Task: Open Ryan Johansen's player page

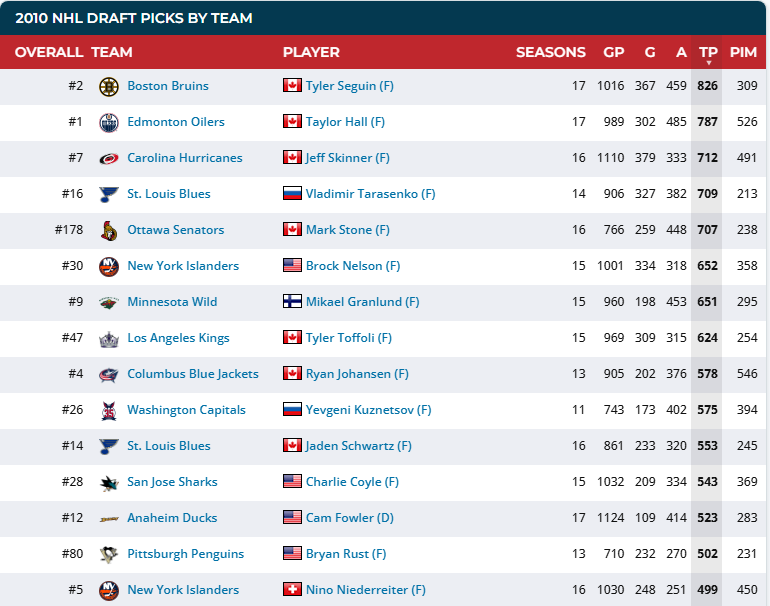Action: (x=357, y=374)
